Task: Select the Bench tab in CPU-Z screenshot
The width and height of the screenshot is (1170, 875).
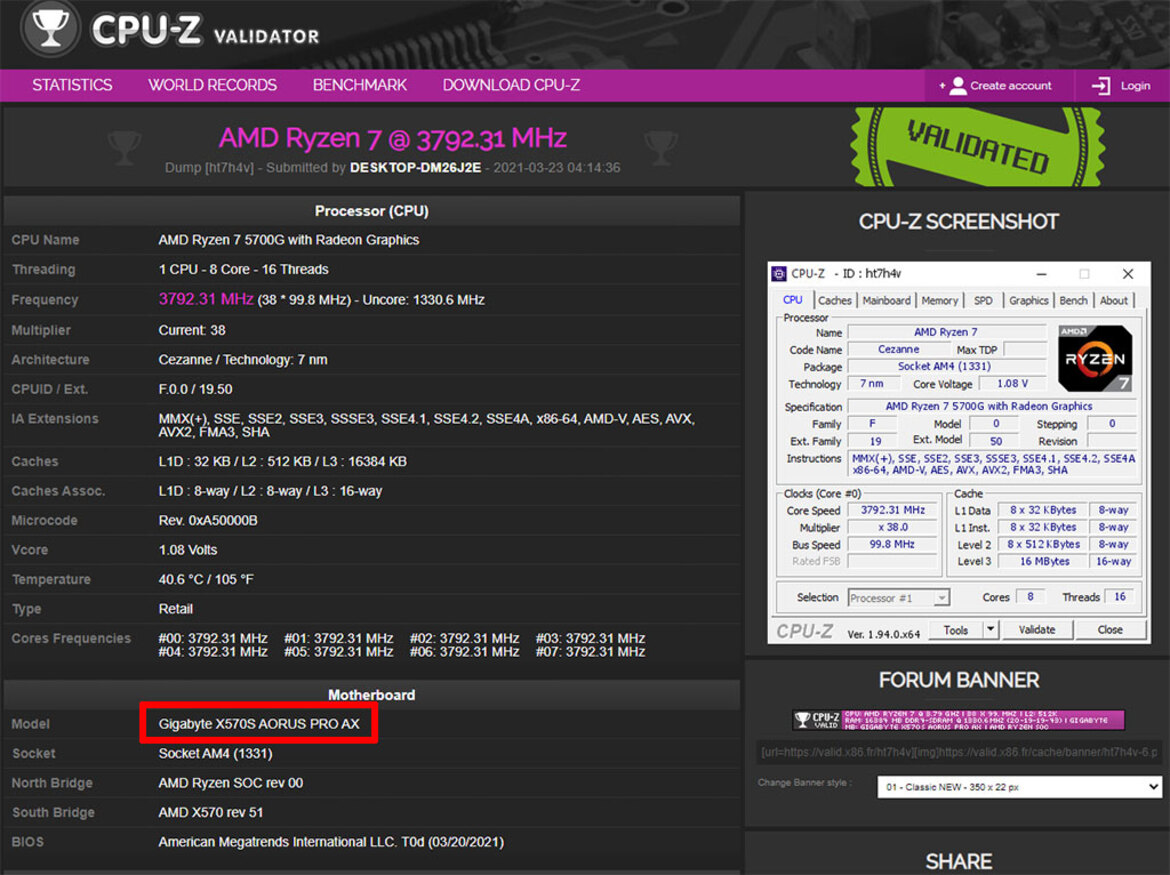Action: coord(1073,300)
